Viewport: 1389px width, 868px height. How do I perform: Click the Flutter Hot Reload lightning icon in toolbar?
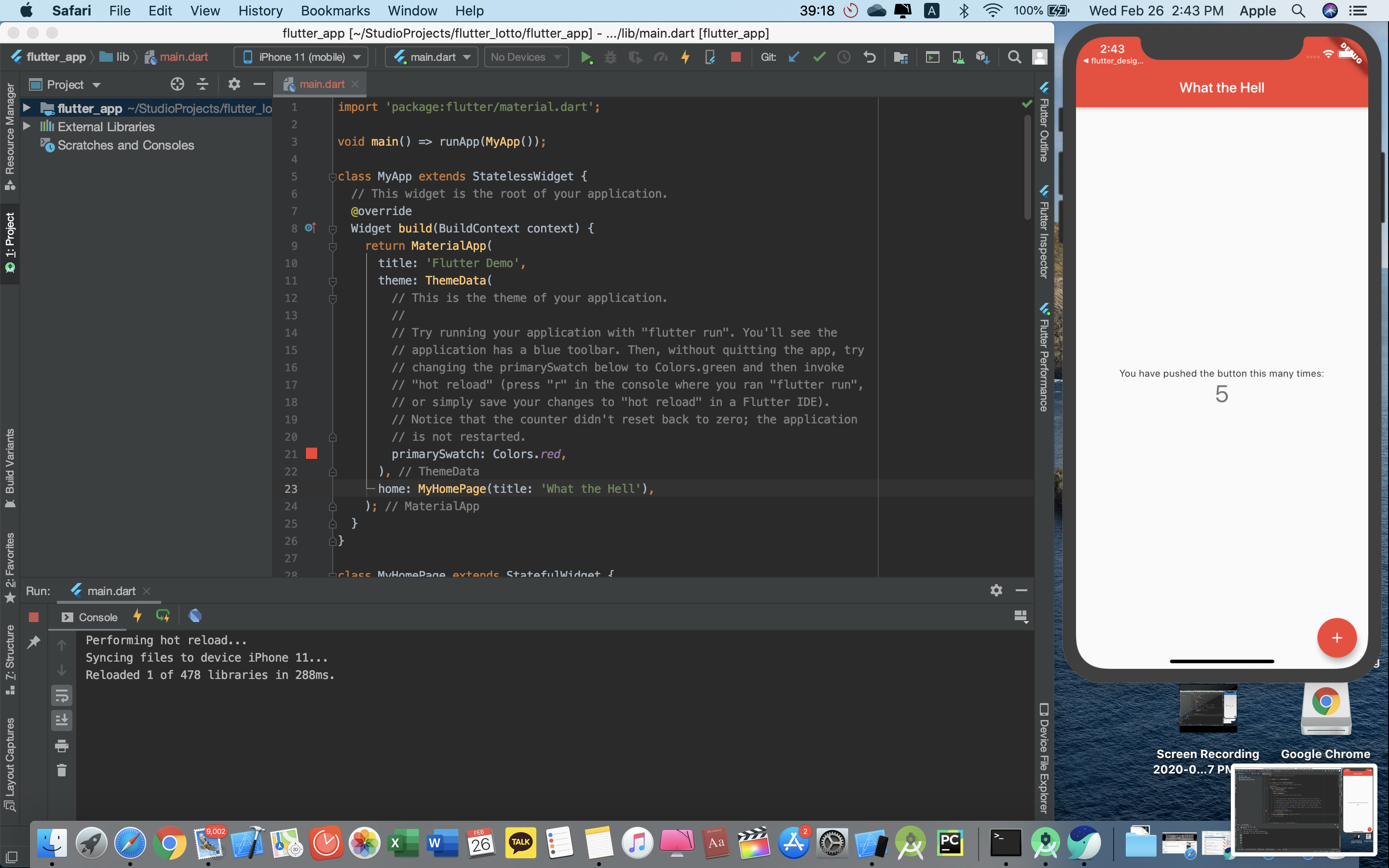[x=685, y=57]
